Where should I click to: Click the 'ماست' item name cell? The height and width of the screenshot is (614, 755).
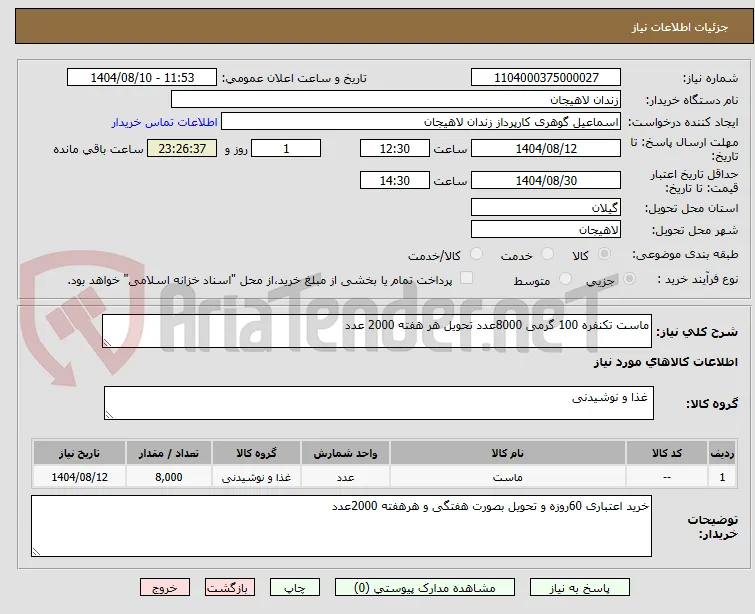[508, 477]
